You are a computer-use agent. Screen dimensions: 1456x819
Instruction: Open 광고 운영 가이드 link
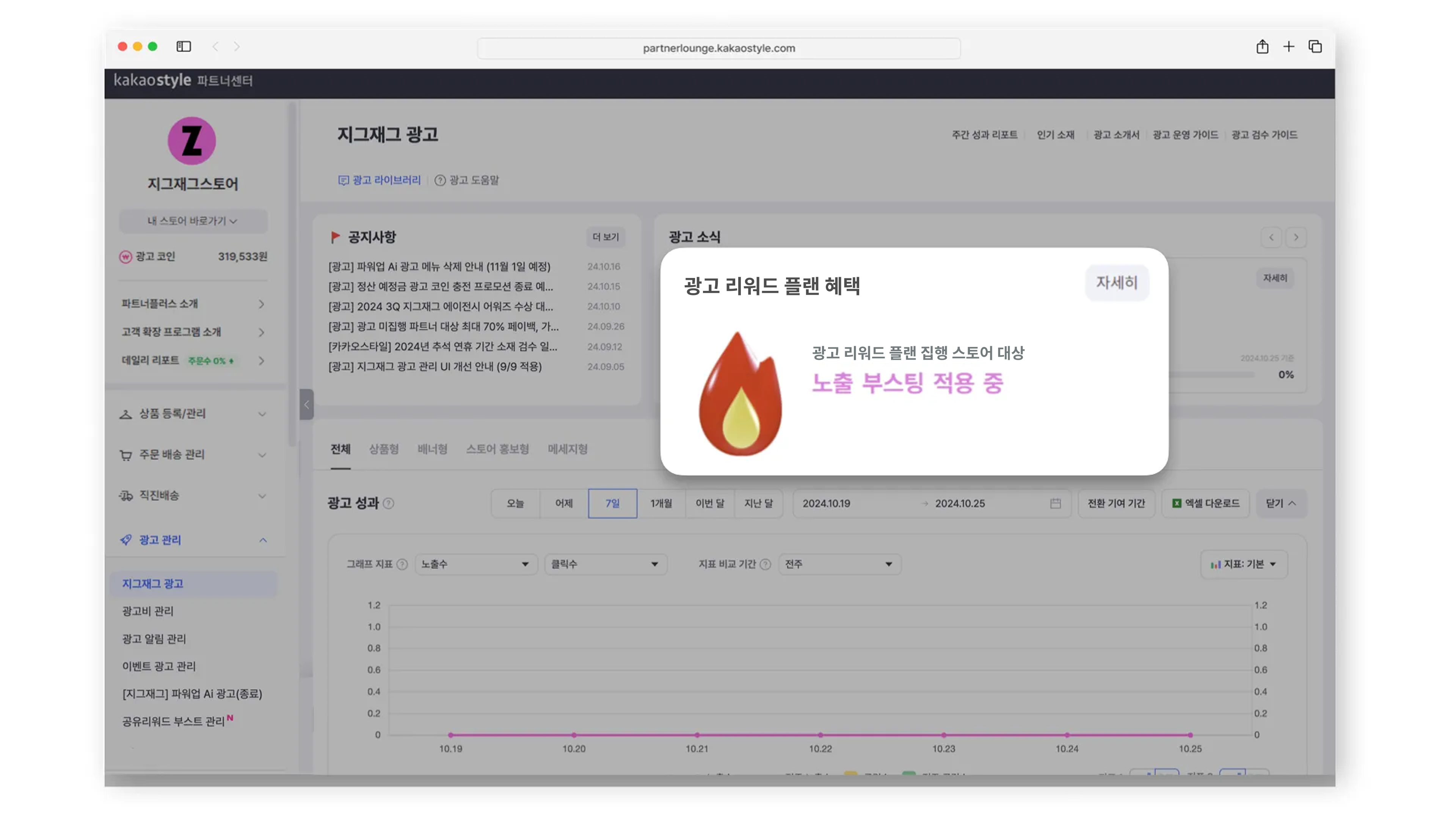tap(1185, 135)
